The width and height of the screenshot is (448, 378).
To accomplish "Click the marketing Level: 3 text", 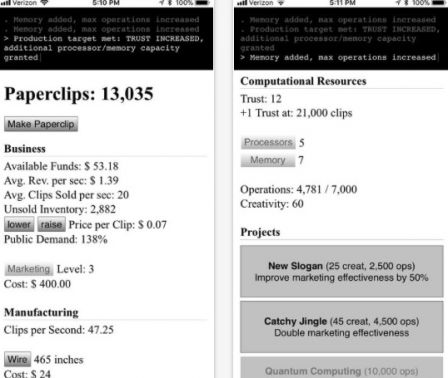I will coord(75,269).
